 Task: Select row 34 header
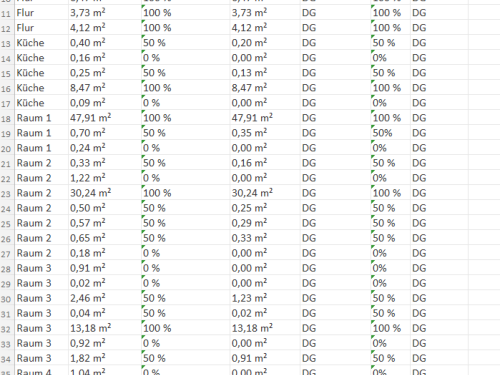[x=7, y=359]
